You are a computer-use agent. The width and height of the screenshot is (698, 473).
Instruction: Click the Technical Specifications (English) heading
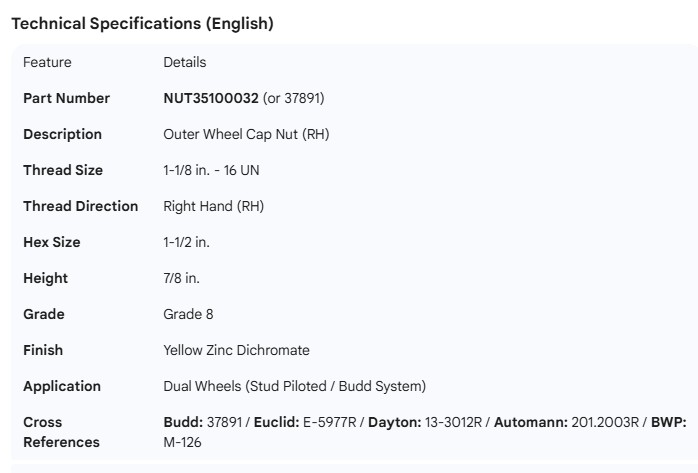pyautogui.click(x=142, y=24)
